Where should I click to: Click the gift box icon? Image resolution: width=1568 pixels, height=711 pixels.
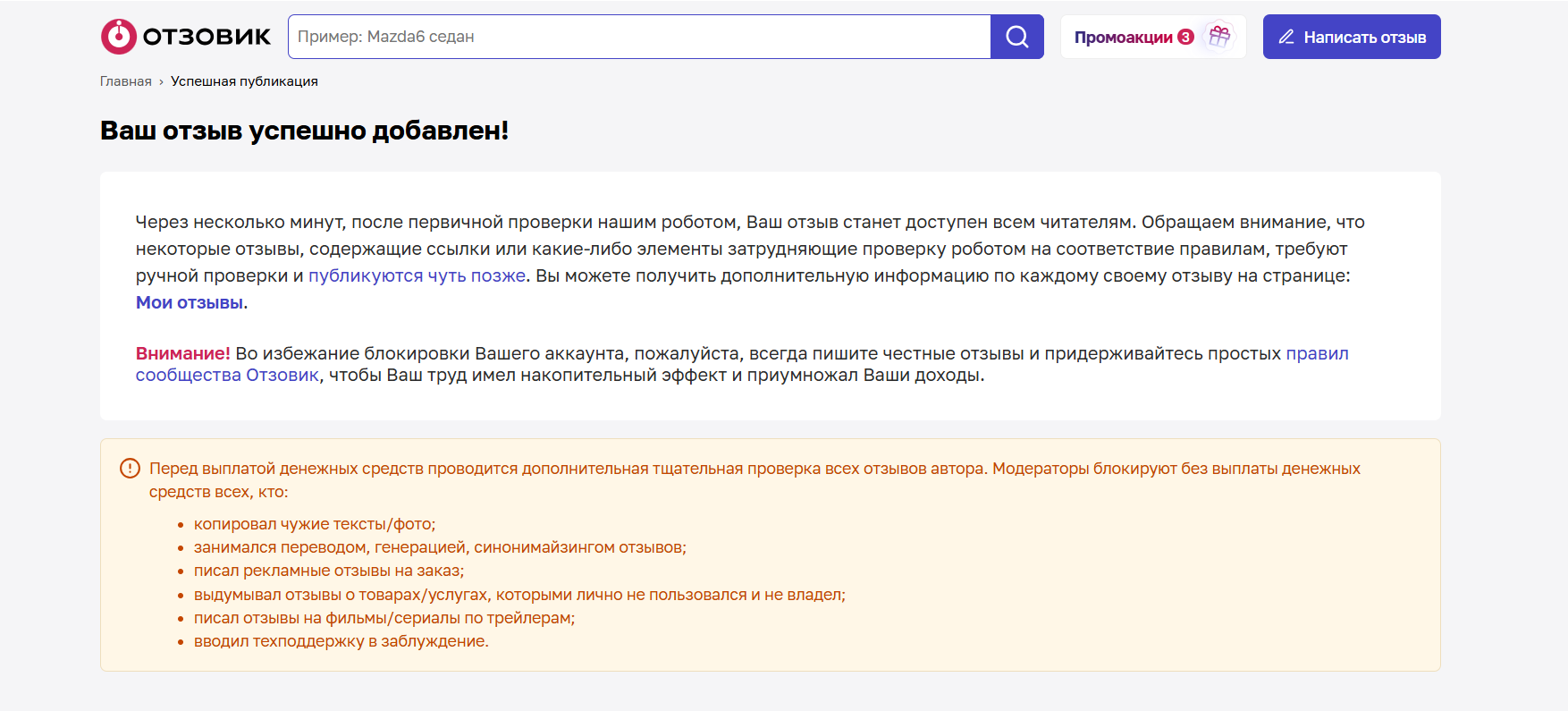[1219, 37]
